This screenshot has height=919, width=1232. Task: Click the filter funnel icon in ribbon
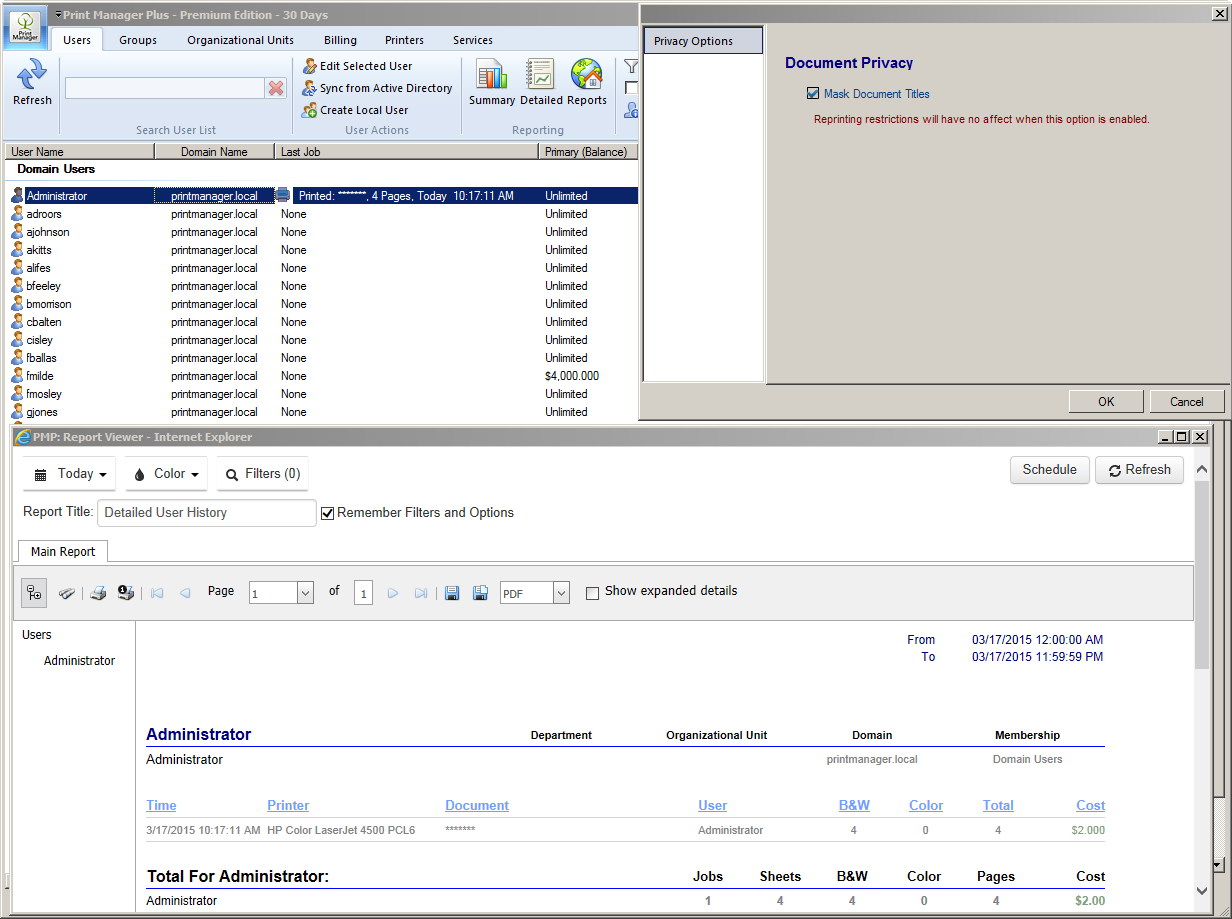point(631,67)
